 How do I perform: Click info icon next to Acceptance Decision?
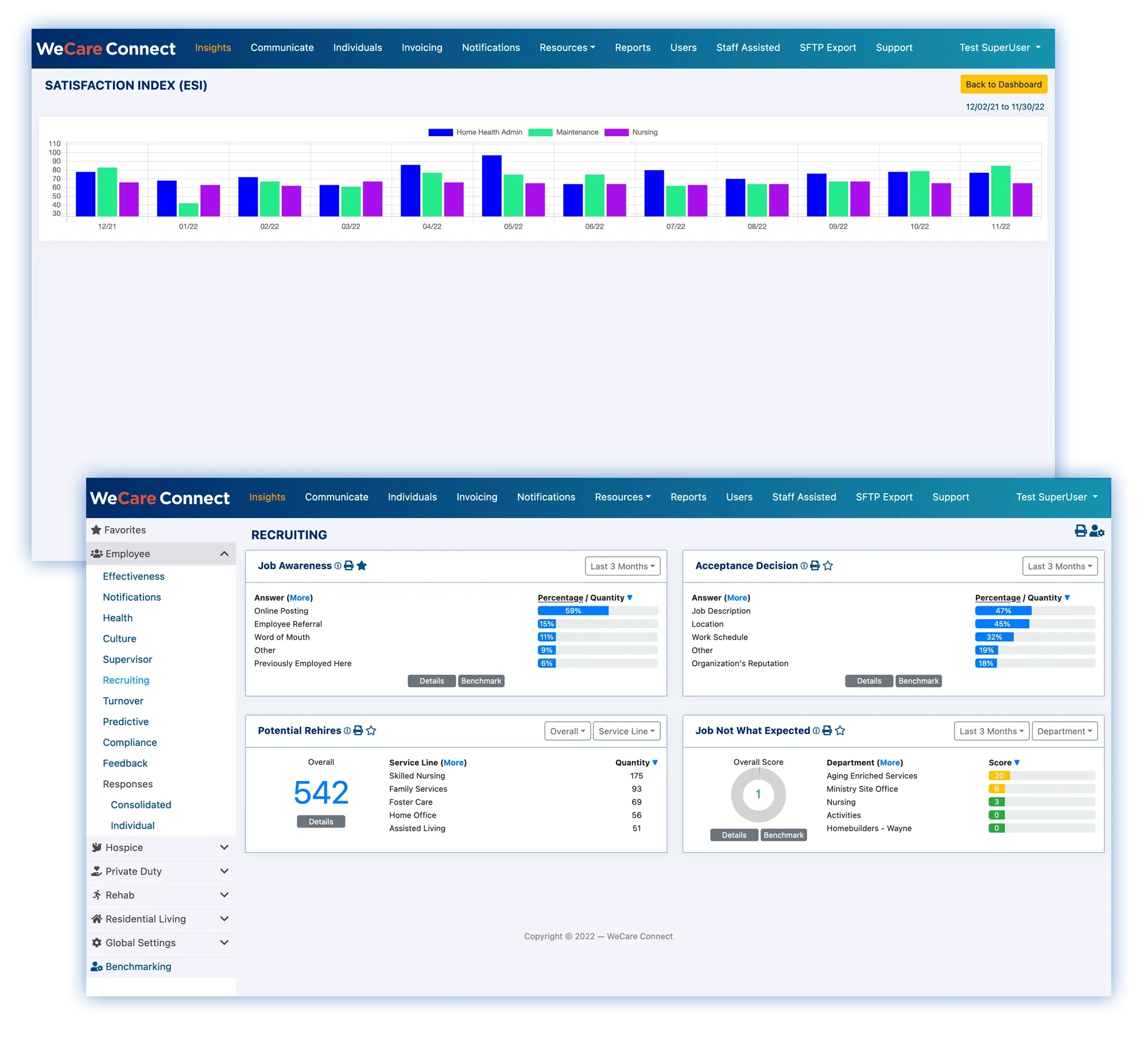(804, 566)
